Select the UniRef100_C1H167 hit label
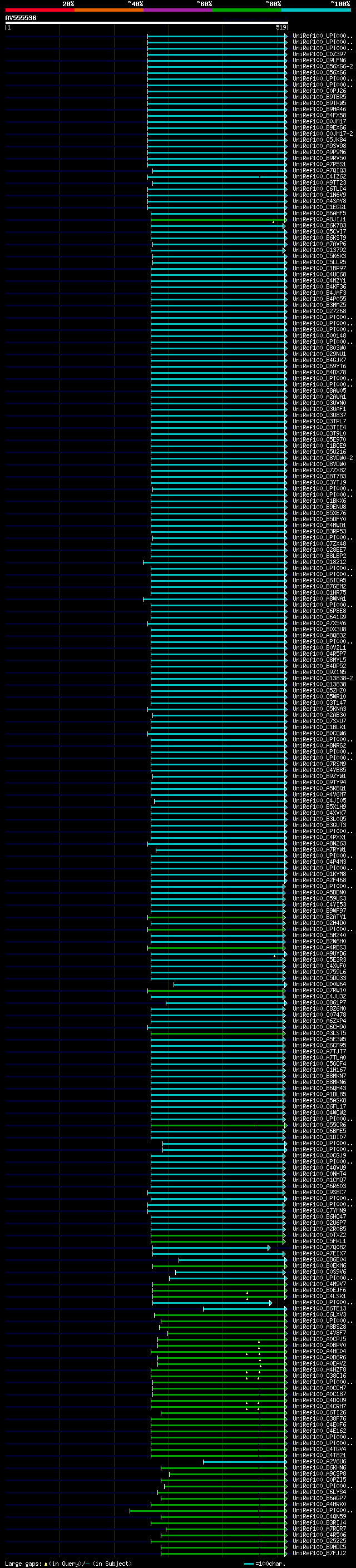Viewport: 356px width, 1568px height. pos(319,1070)
